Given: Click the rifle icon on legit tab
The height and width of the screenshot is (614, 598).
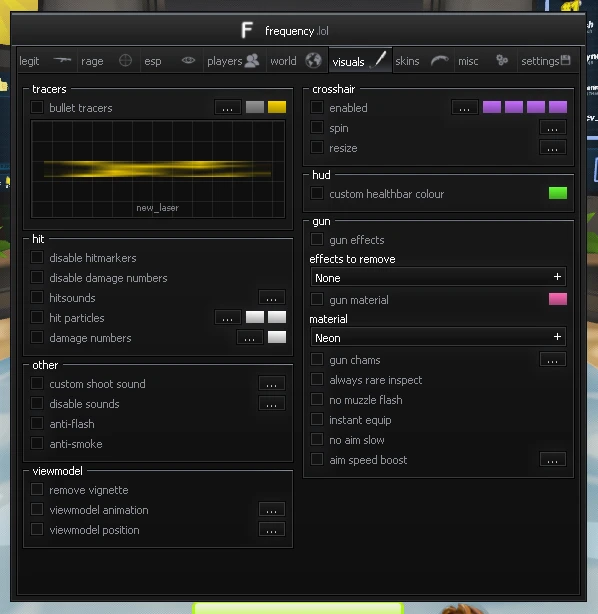Looking at the screenshot, I should pos(62,60).
